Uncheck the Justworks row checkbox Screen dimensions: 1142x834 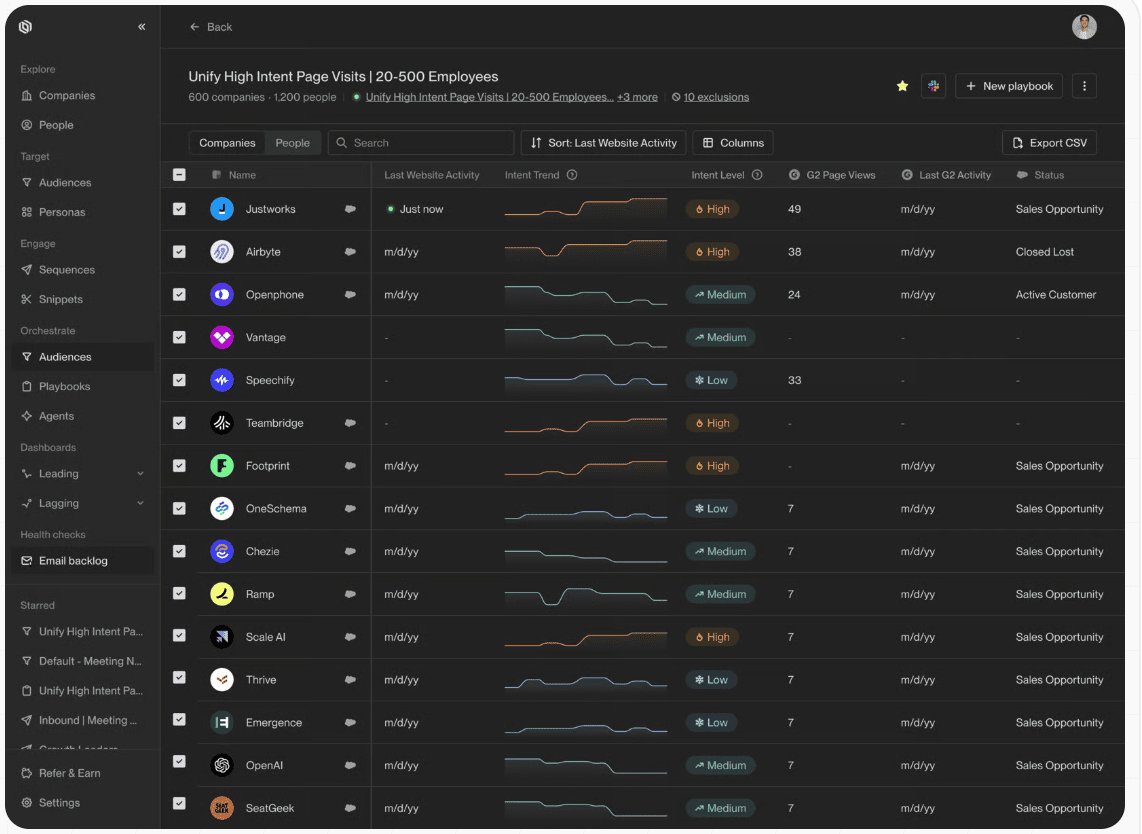[179, 209]
